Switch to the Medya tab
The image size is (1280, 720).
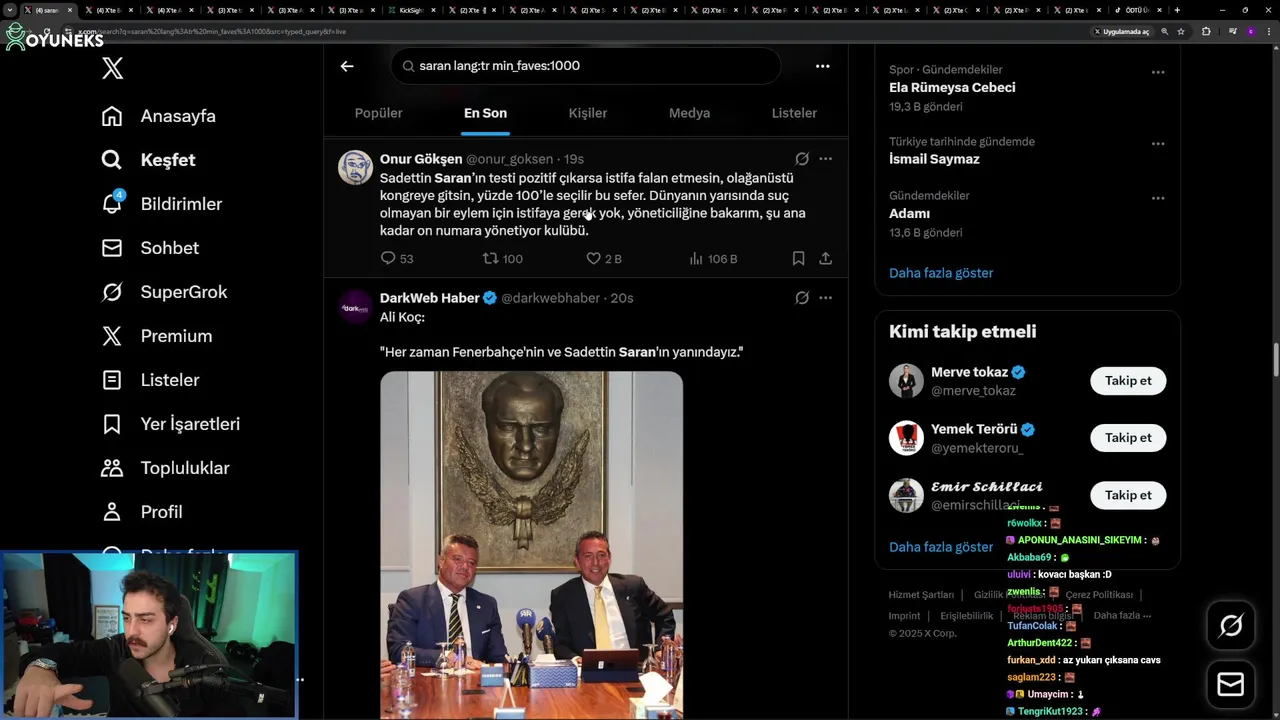tap(689, 113)
